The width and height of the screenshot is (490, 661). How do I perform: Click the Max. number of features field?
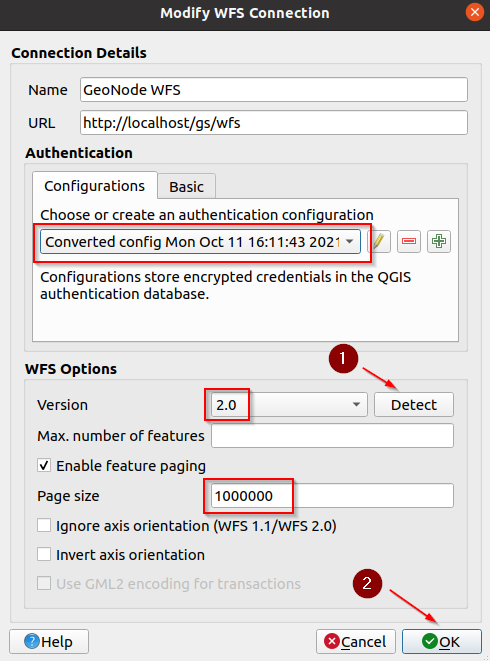332,435
